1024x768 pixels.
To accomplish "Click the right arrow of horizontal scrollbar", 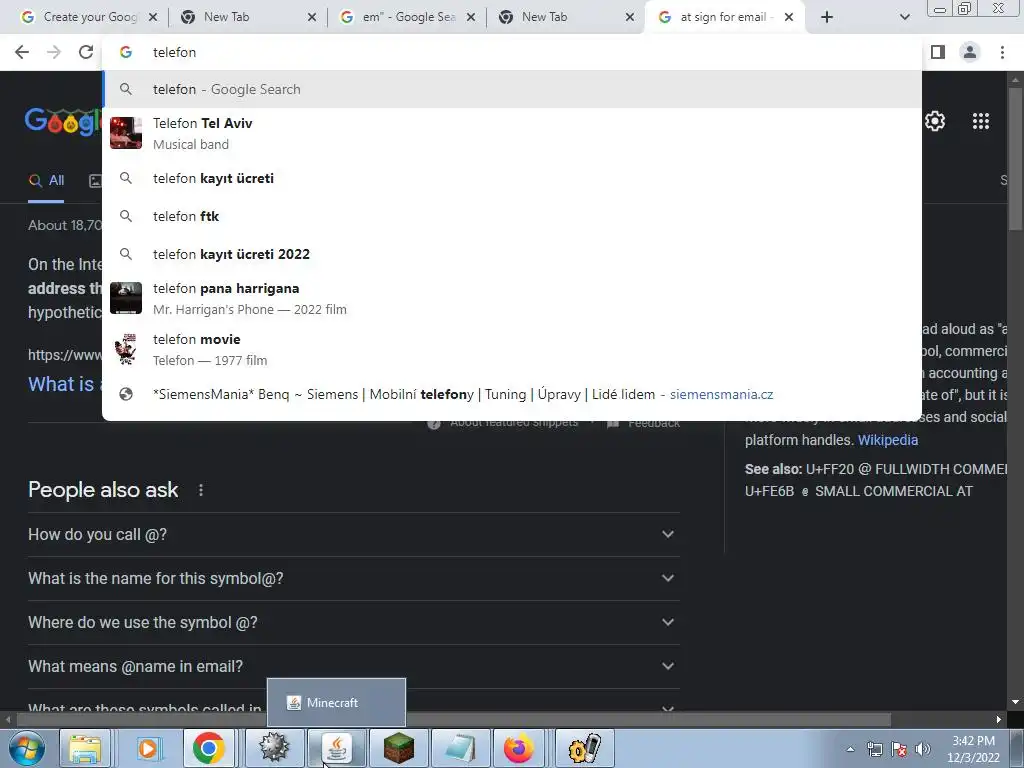I will click(999, 720).
